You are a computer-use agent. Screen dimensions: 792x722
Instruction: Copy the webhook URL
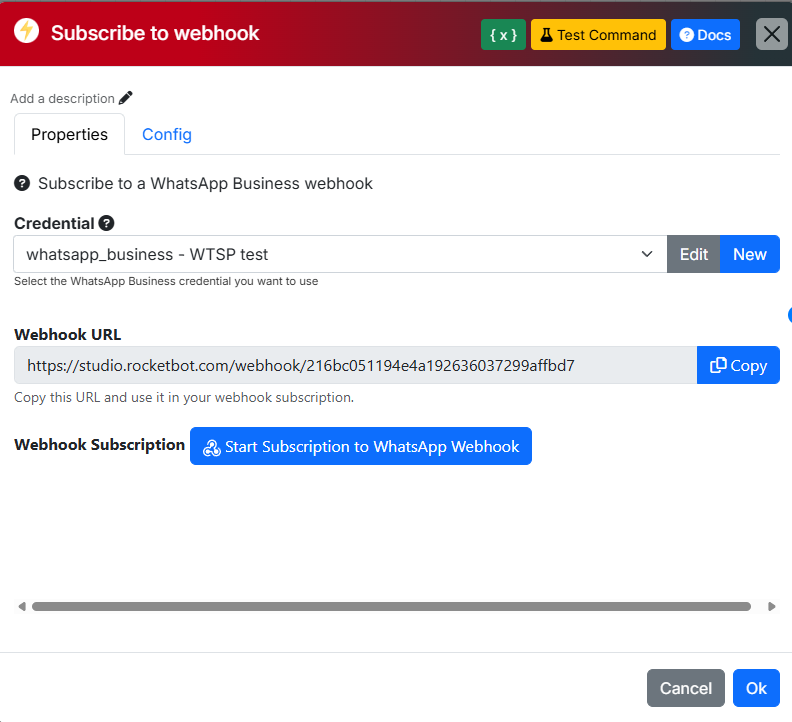(738, 365)
